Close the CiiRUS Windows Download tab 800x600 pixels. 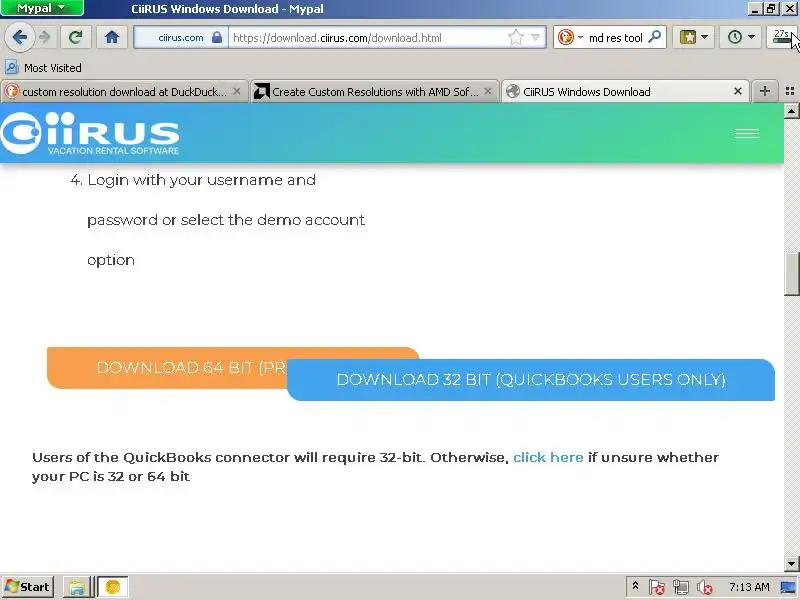[738, 91]
